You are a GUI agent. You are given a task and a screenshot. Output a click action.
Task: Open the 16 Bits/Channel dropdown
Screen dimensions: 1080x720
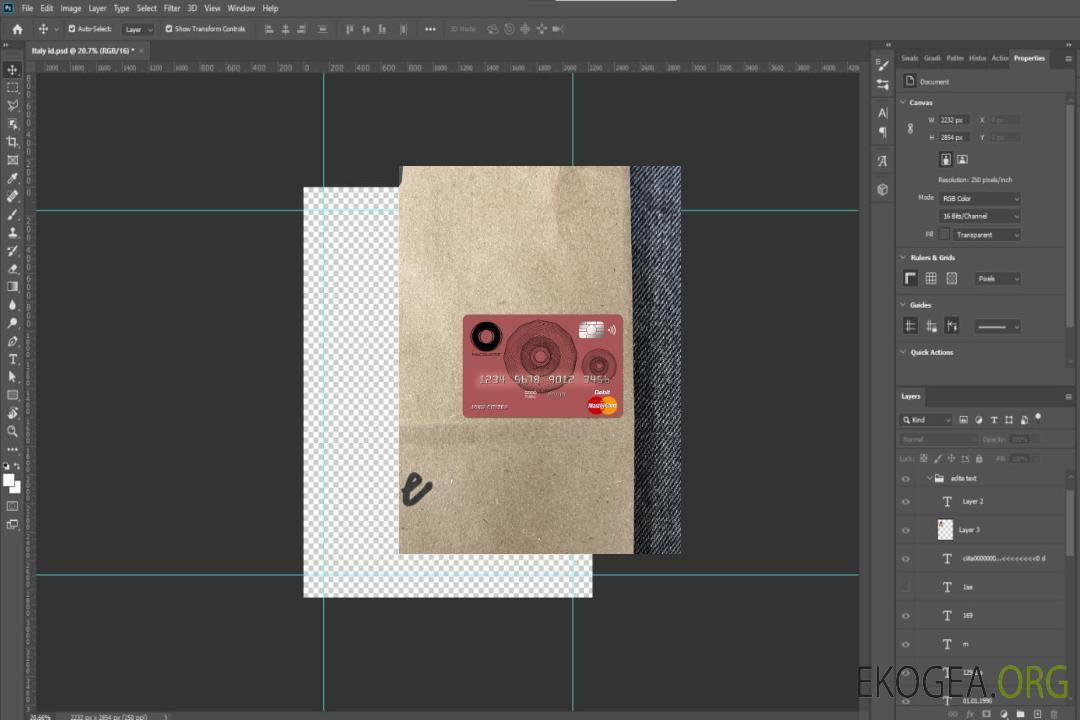click(x=980, y=216)
